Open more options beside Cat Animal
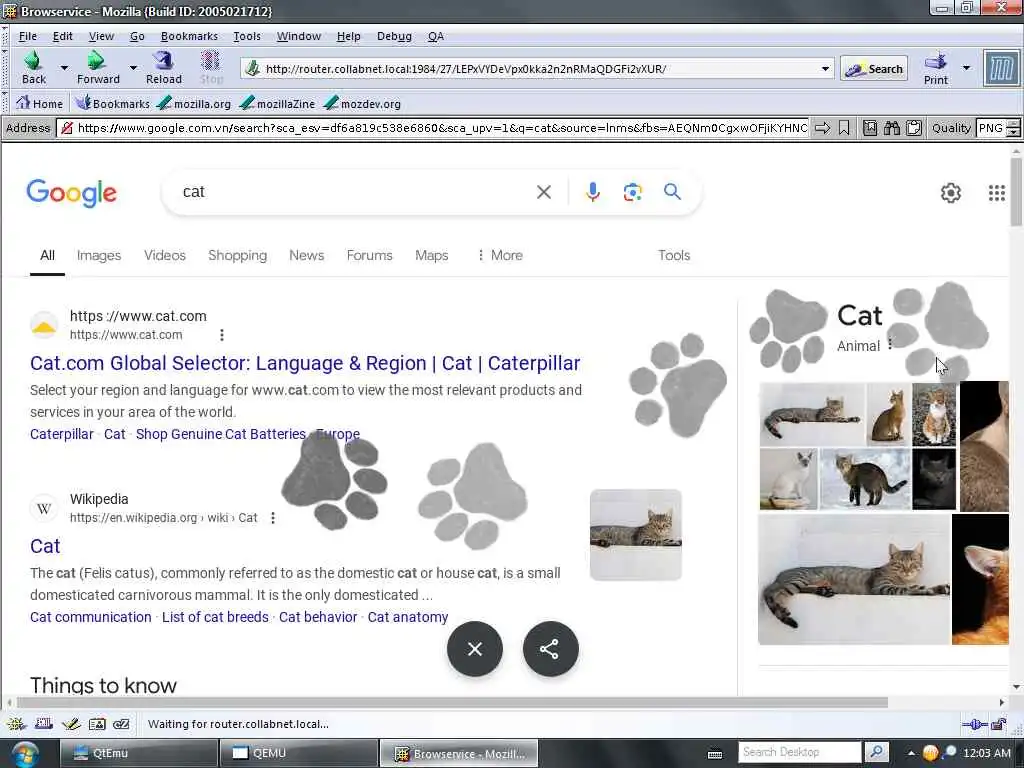This screenshot has width=1024, height=768. pyautogui.click(x=890, y=345)
